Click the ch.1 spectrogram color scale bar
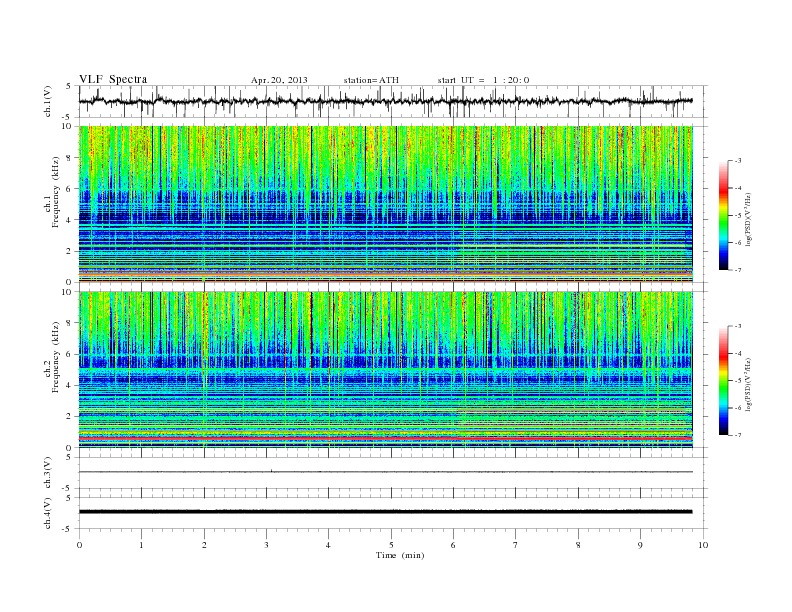Image resolution: width=792 pixels, height=612 pixels. click(x=723, y=215)
